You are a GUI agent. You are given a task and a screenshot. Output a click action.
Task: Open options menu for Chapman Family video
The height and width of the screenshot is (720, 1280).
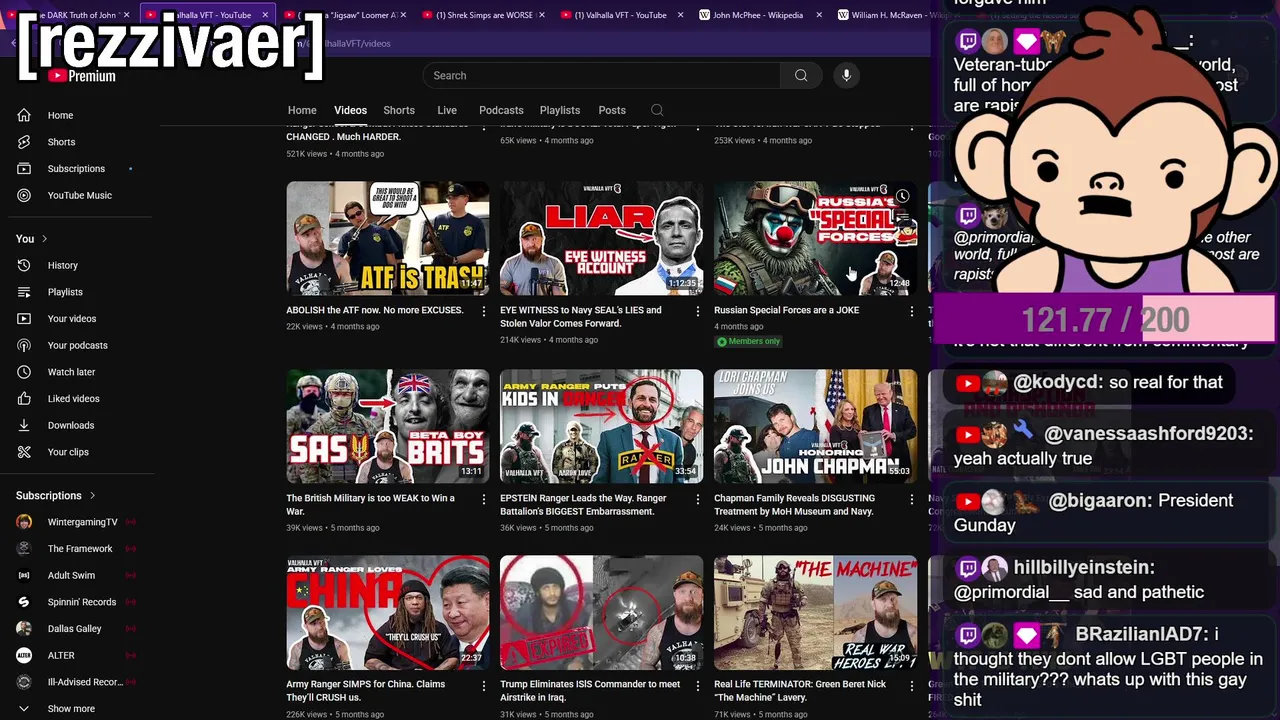(911, 499)
